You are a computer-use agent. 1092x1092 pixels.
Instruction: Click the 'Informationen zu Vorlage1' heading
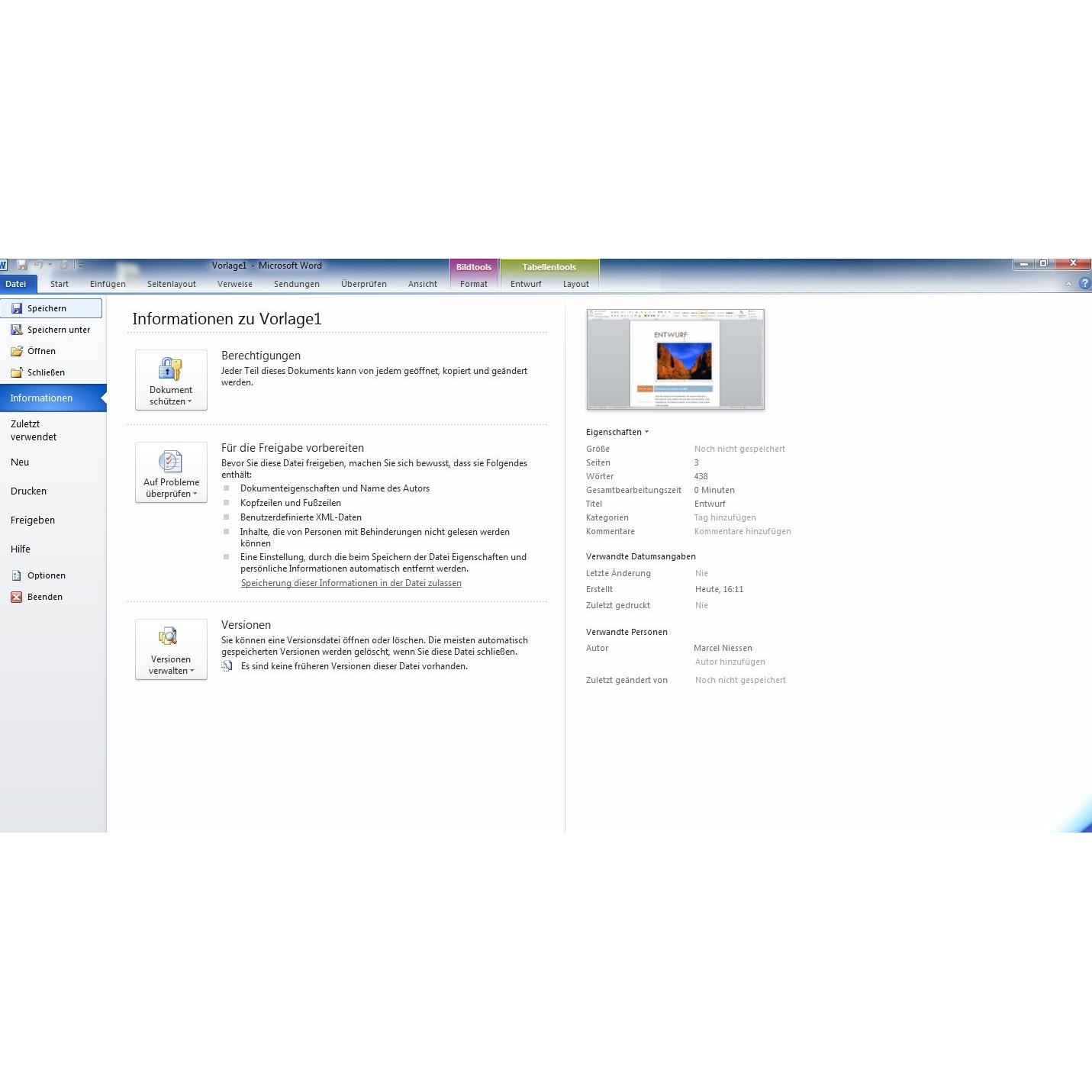click(x=227, y=319)
